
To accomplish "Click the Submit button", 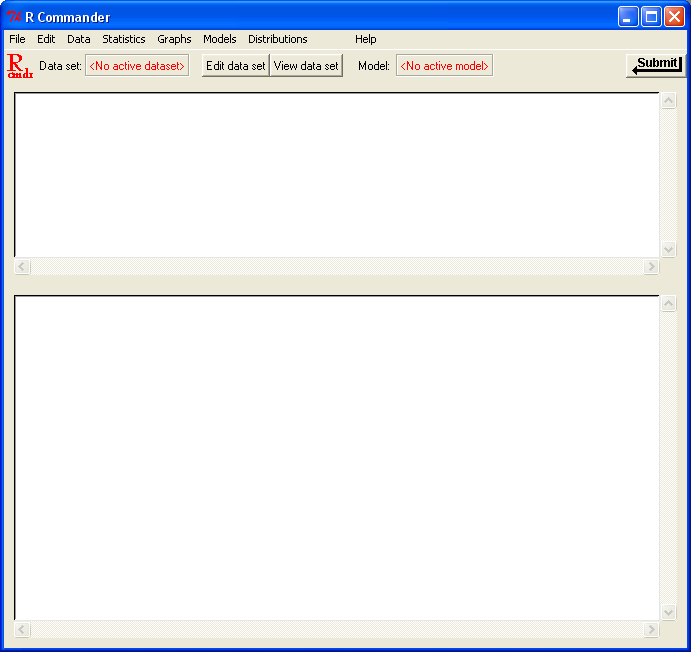I will click(x=656, y=66).
